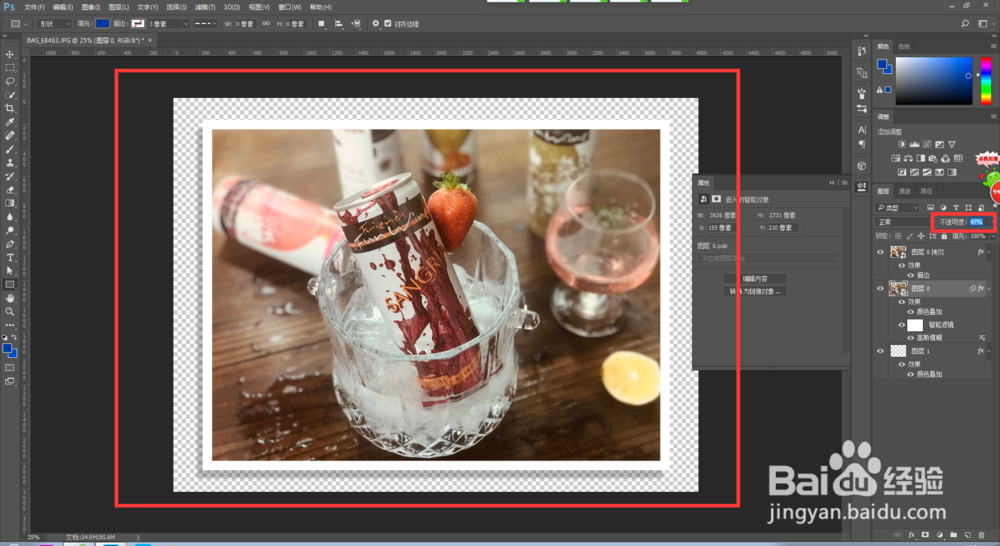Select the Blur tool
1000x546 pixels.
tap(10, 217)
